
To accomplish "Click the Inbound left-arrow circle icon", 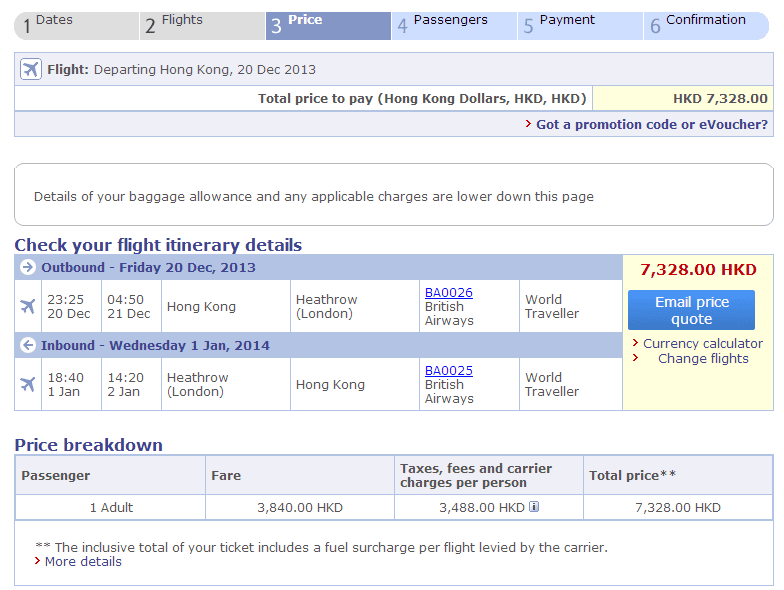I will point(28,346).
